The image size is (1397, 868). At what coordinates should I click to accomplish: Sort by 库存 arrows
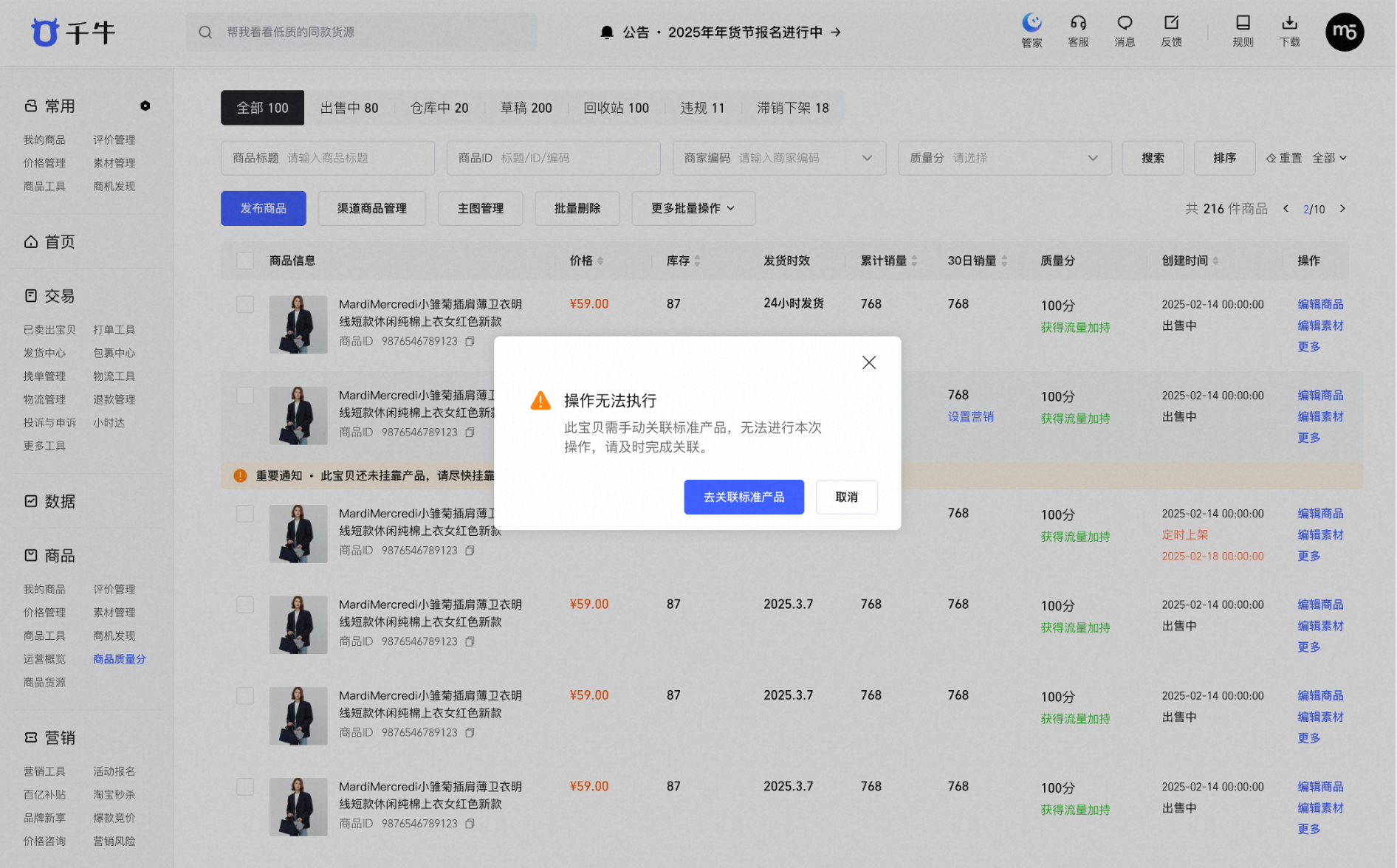click(x=697, y=261)
